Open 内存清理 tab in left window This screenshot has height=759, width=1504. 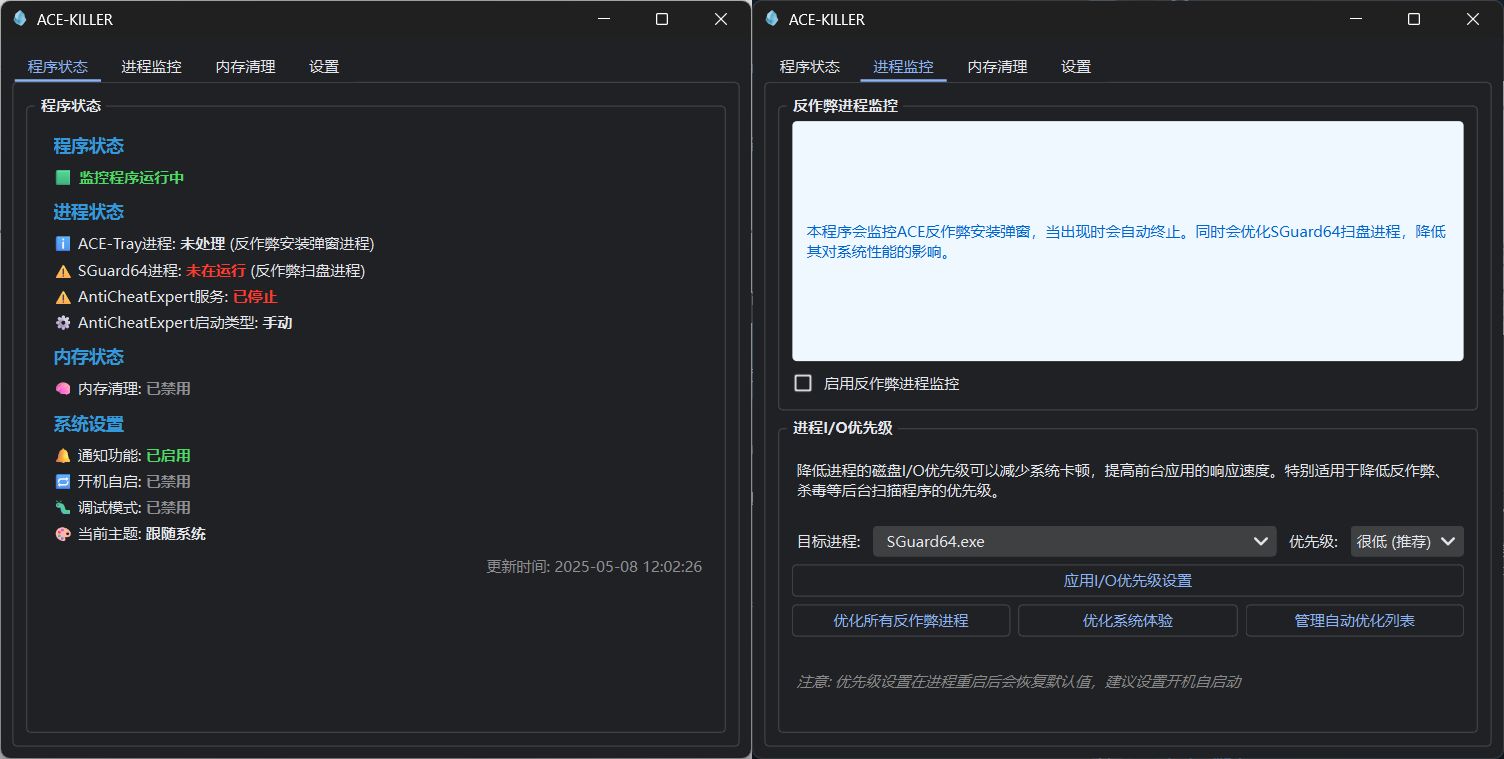click(x=246, y=67)
